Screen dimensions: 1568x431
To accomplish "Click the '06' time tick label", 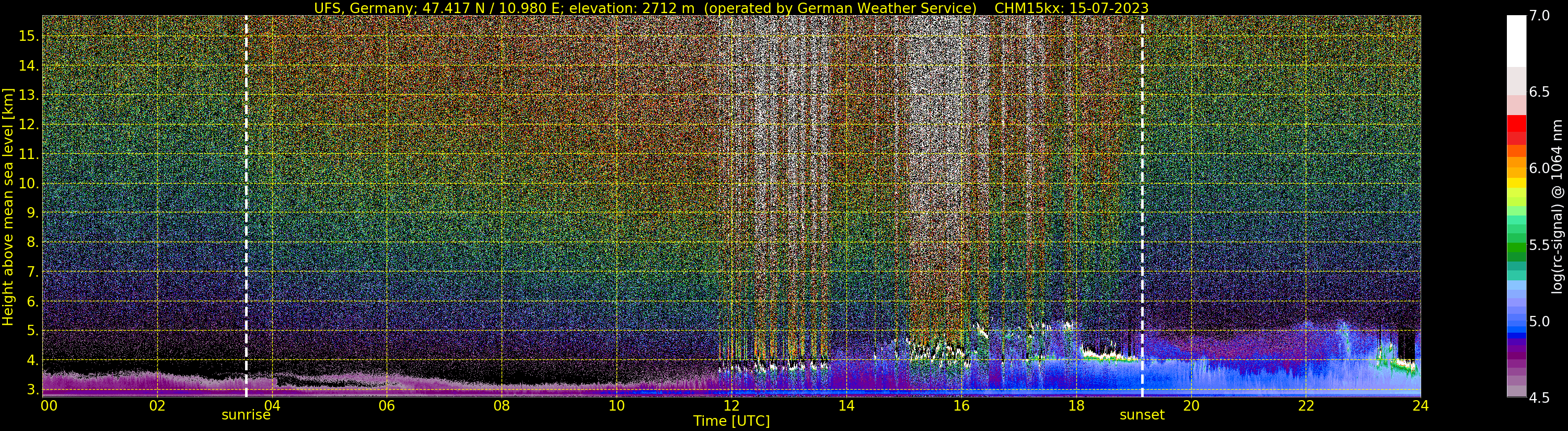I will pyautogui.click(x=387, y=405).
